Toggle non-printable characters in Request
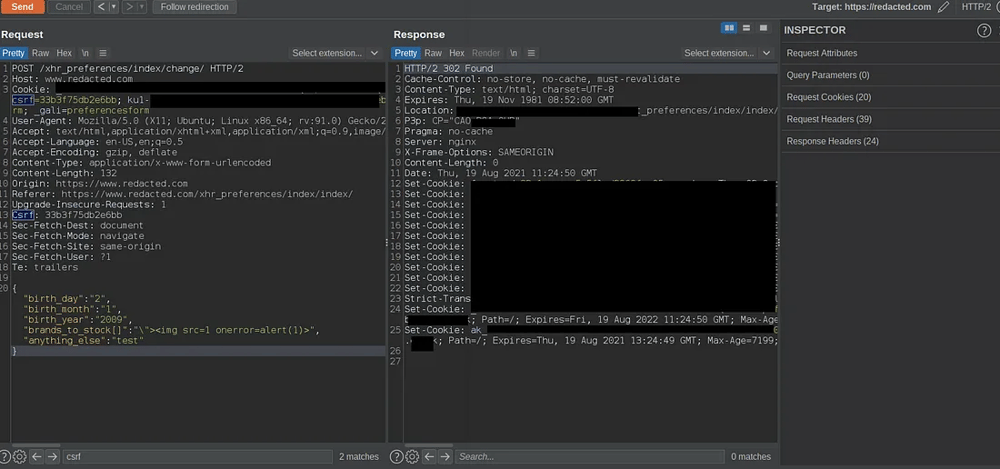This screenshot has width=1000, height=469. [85, 53]
